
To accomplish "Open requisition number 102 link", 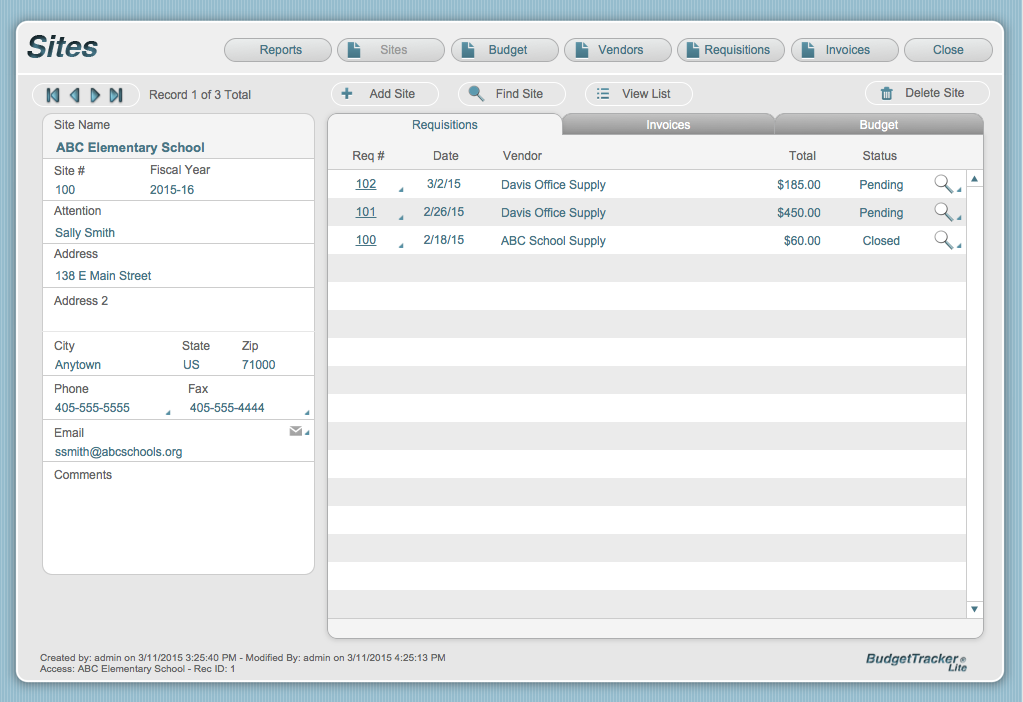I will pos(366,184).
